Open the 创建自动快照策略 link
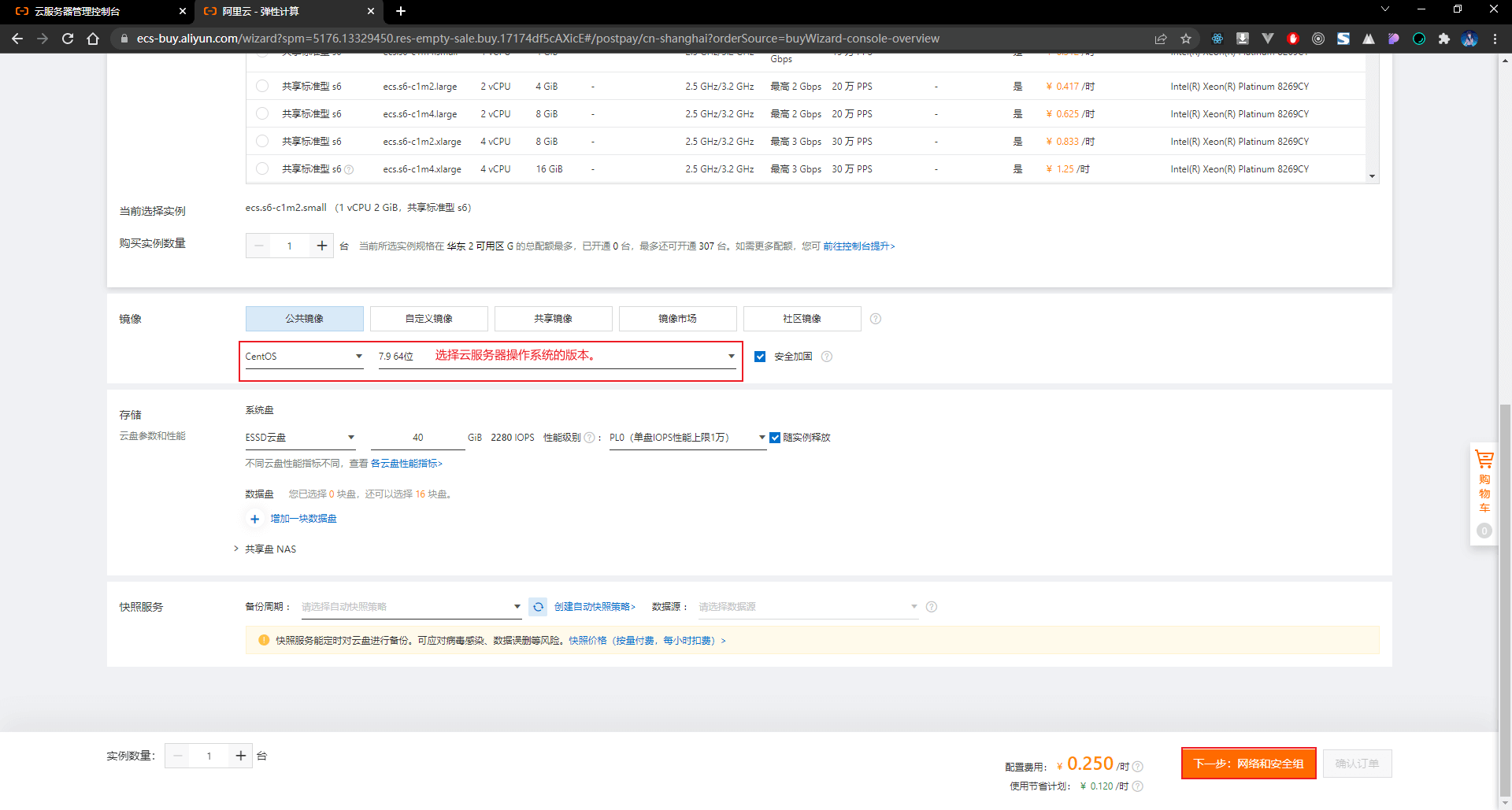Image resolution: width=1512 pixels, height=810 pixels. [595, 607]
